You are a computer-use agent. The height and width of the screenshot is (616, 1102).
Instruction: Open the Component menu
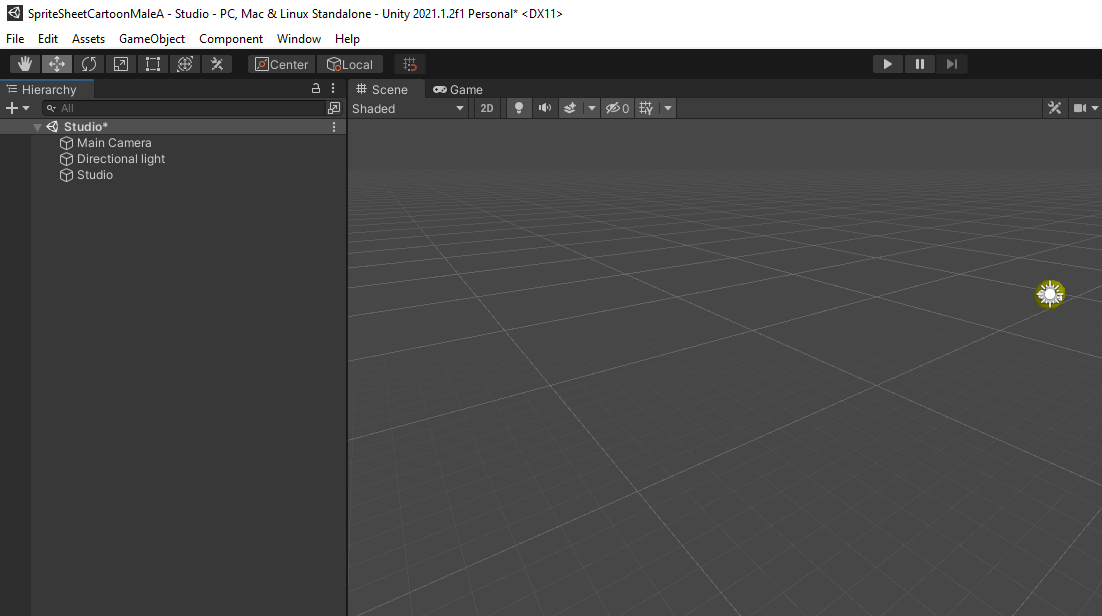[231, 39]
